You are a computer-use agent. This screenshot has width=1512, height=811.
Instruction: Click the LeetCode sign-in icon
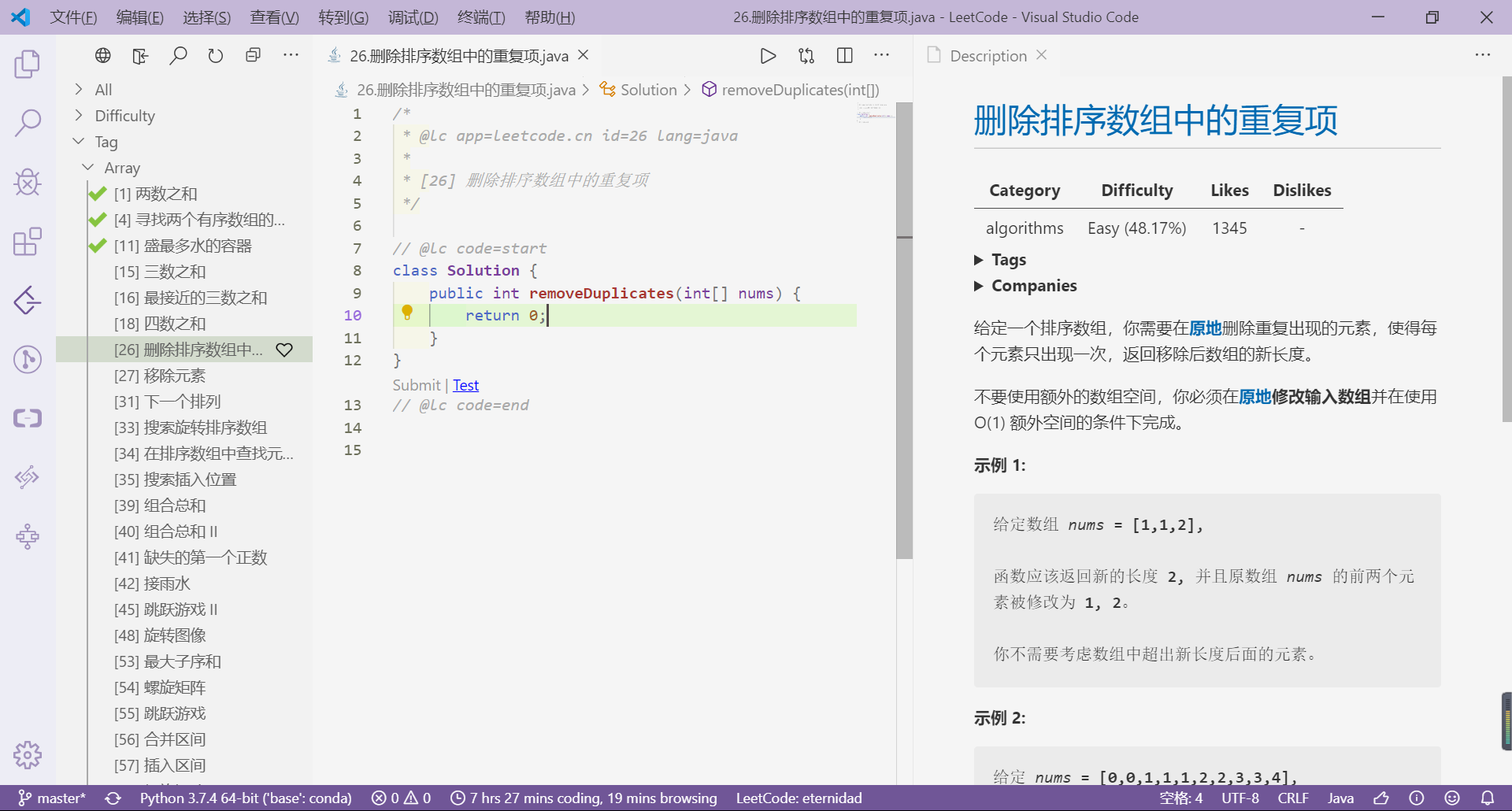(140, 55)
